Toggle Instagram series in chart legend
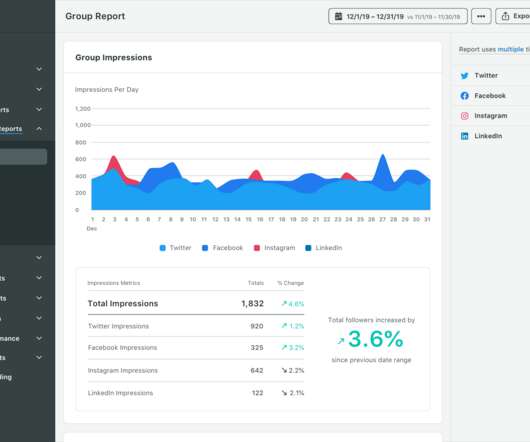Viewport: 530px width, 442px height. [274, 248]
